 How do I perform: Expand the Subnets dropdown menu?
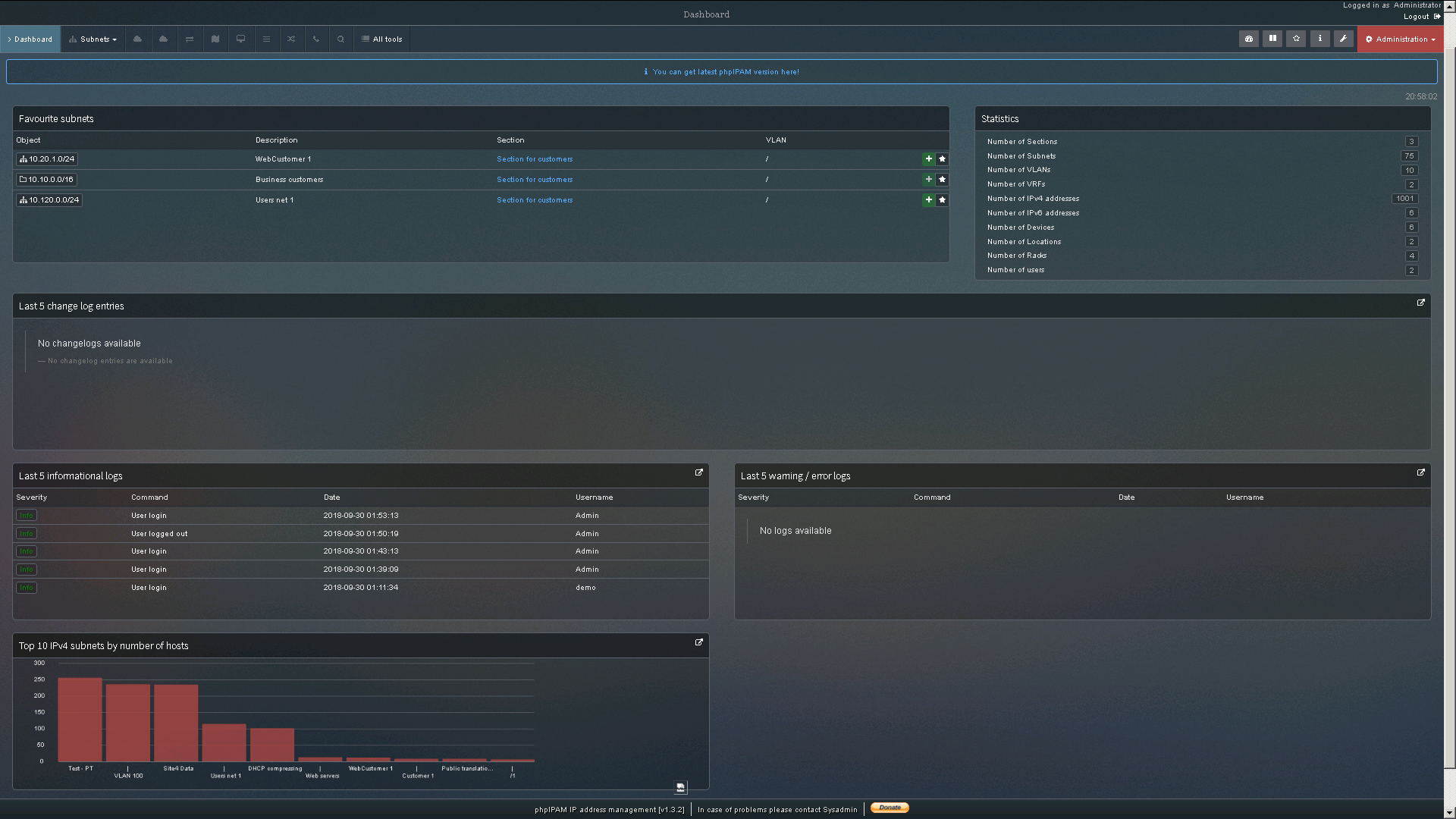(93, 39)
